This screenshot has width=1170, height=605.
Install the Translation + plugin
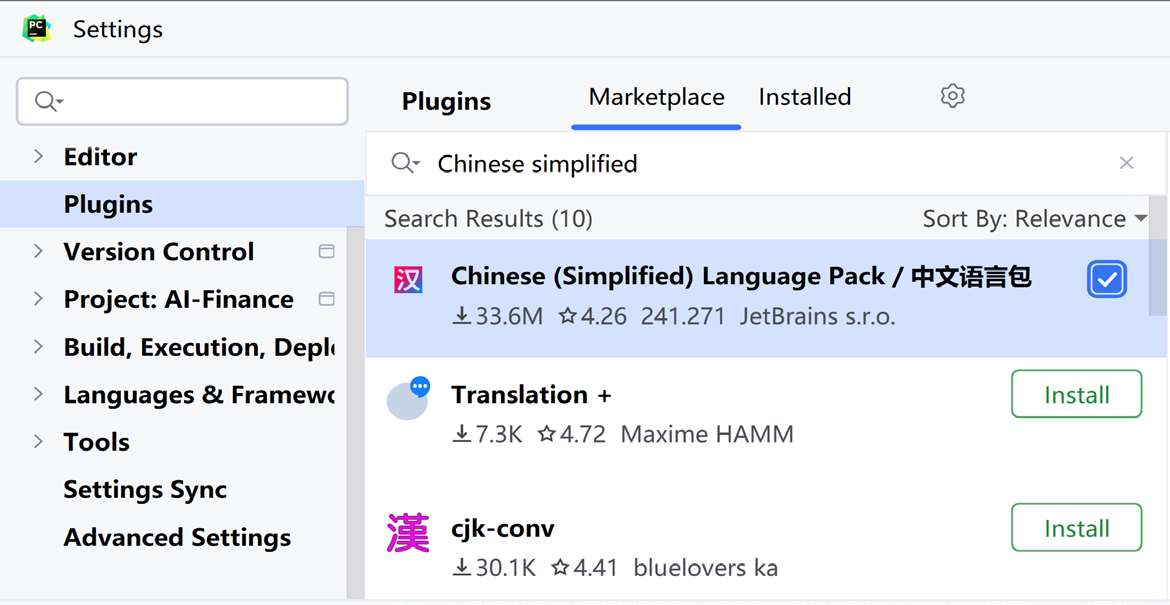pos(1076,395)
